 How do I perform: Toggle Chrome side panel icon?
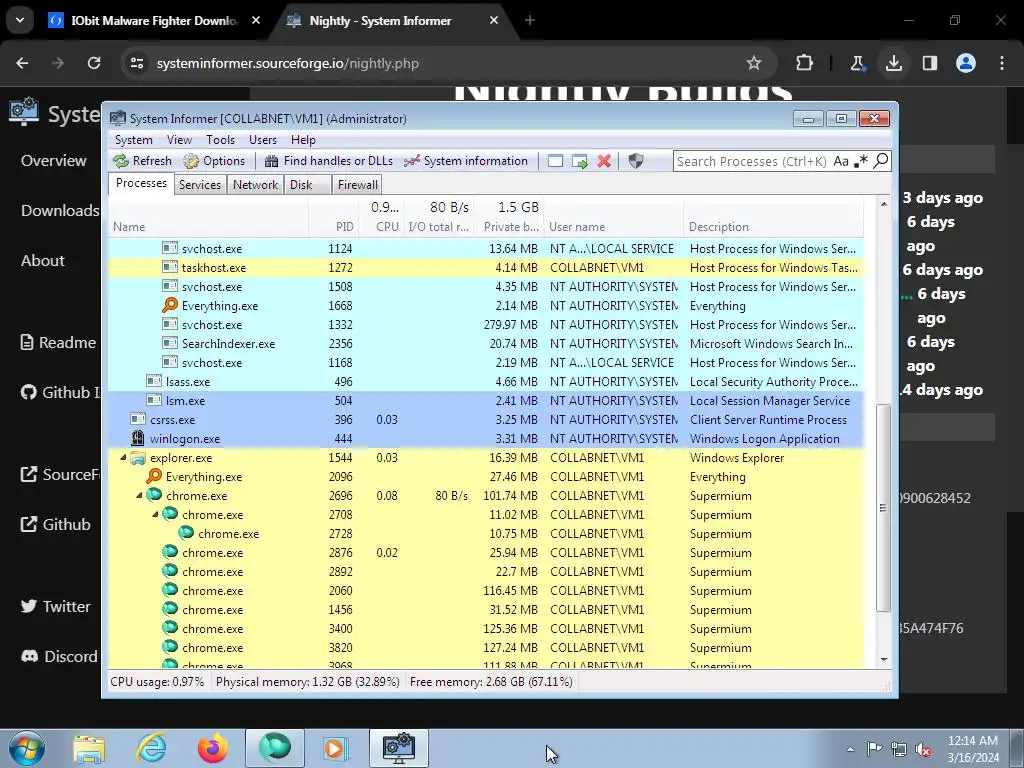coord(930,63)
